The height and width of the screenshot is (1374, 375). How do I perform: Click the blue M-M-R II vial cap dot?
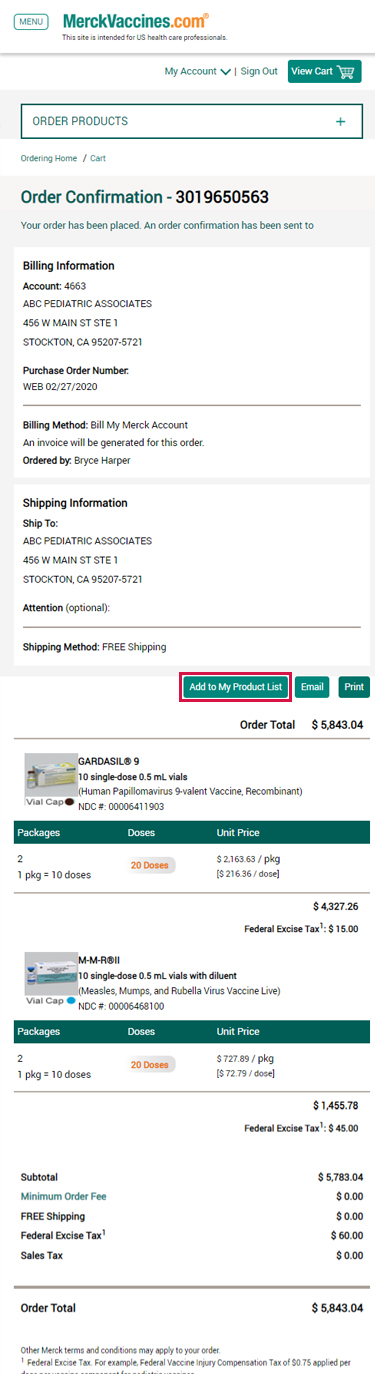[71, 1000]
